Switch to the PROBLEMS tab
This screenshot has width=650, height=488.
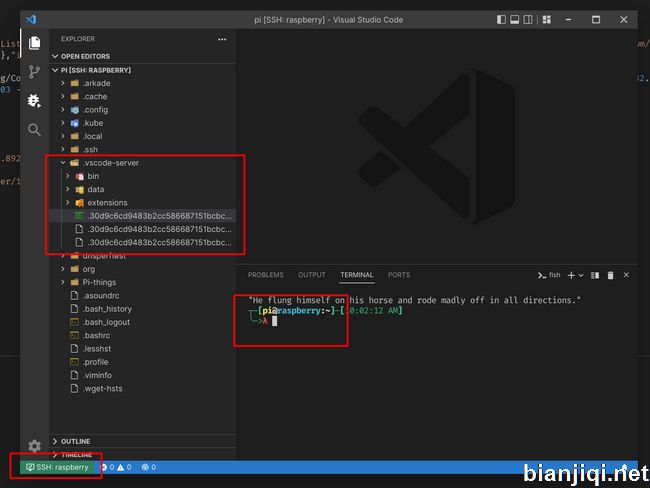[266, 275]
